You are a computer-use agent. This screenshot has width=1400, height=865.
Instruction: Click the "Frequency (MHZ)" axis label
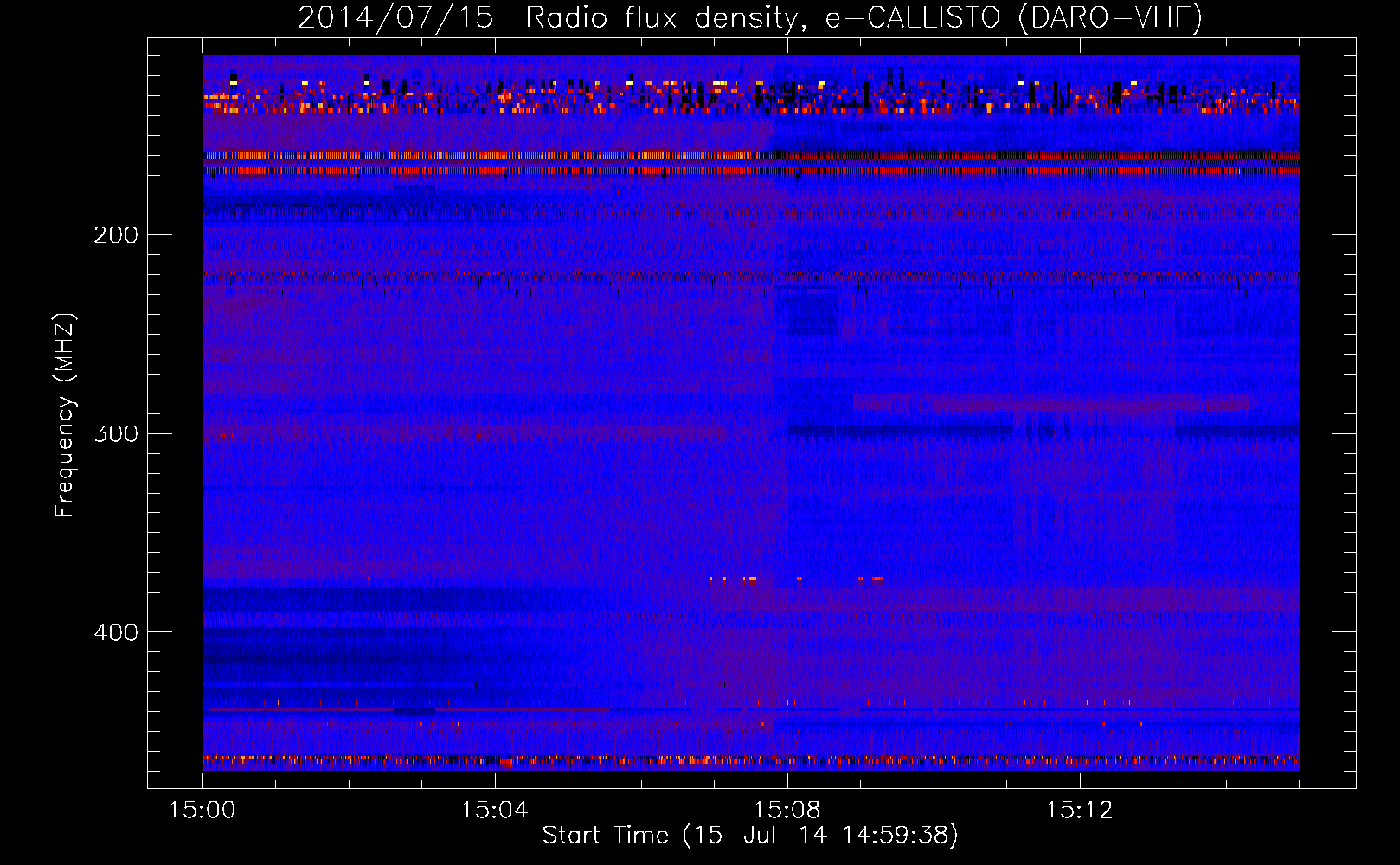coord(65,415)
